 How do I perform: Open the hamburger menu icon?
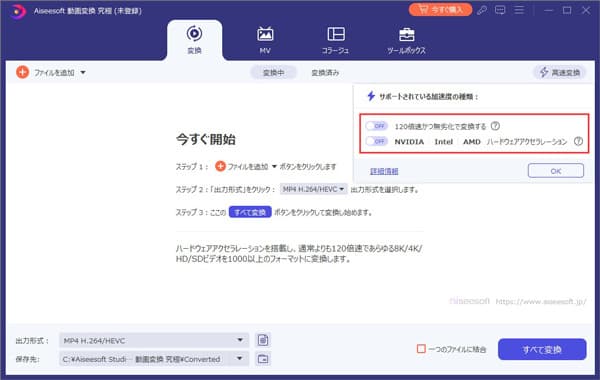[519, 10]
